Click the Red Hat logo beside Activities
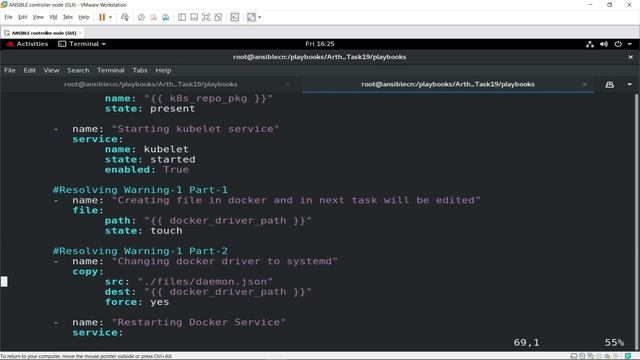Screen dimensions: 640x360 coord(10,44)
